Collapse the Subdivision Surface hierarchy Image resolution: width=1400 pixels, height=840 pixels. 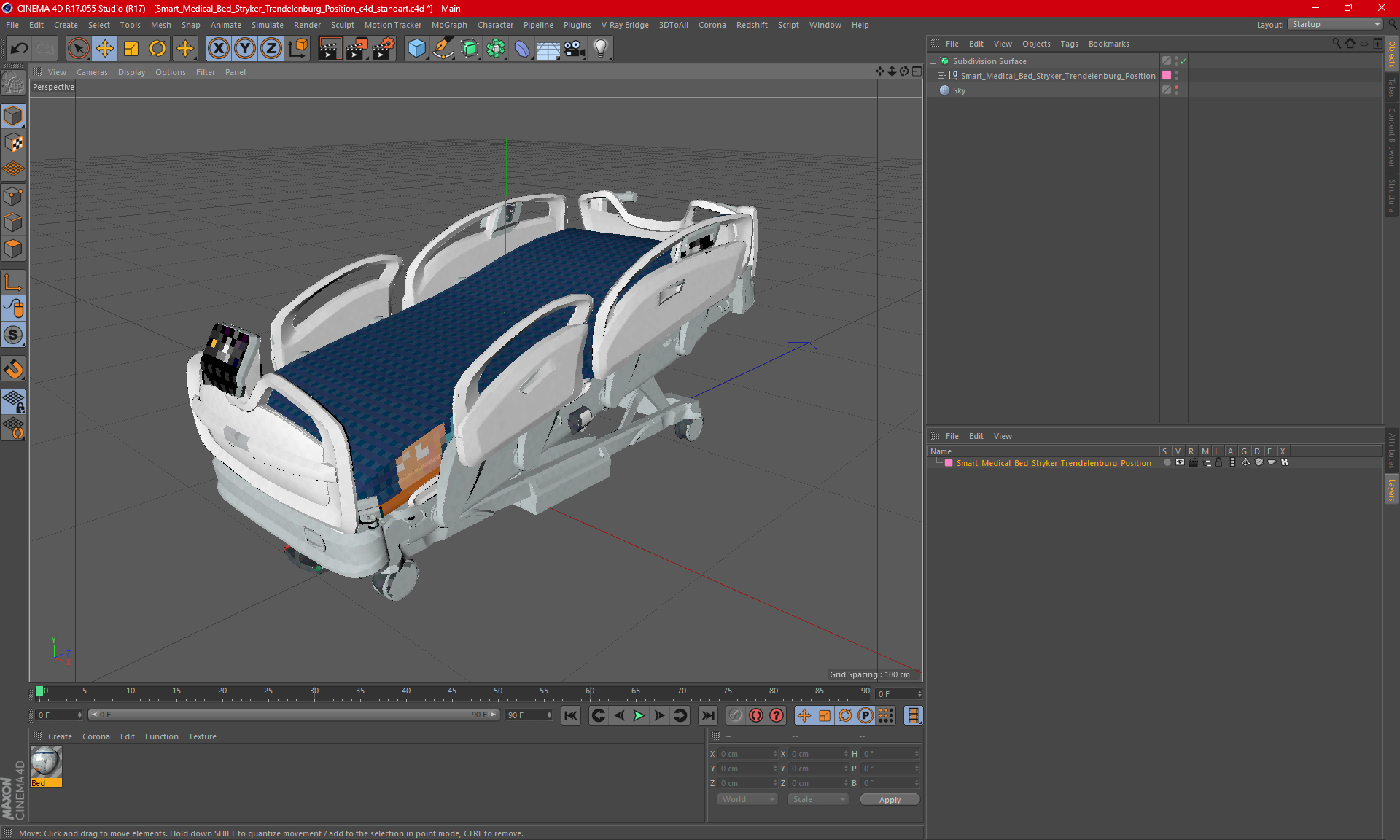point(933,61)
